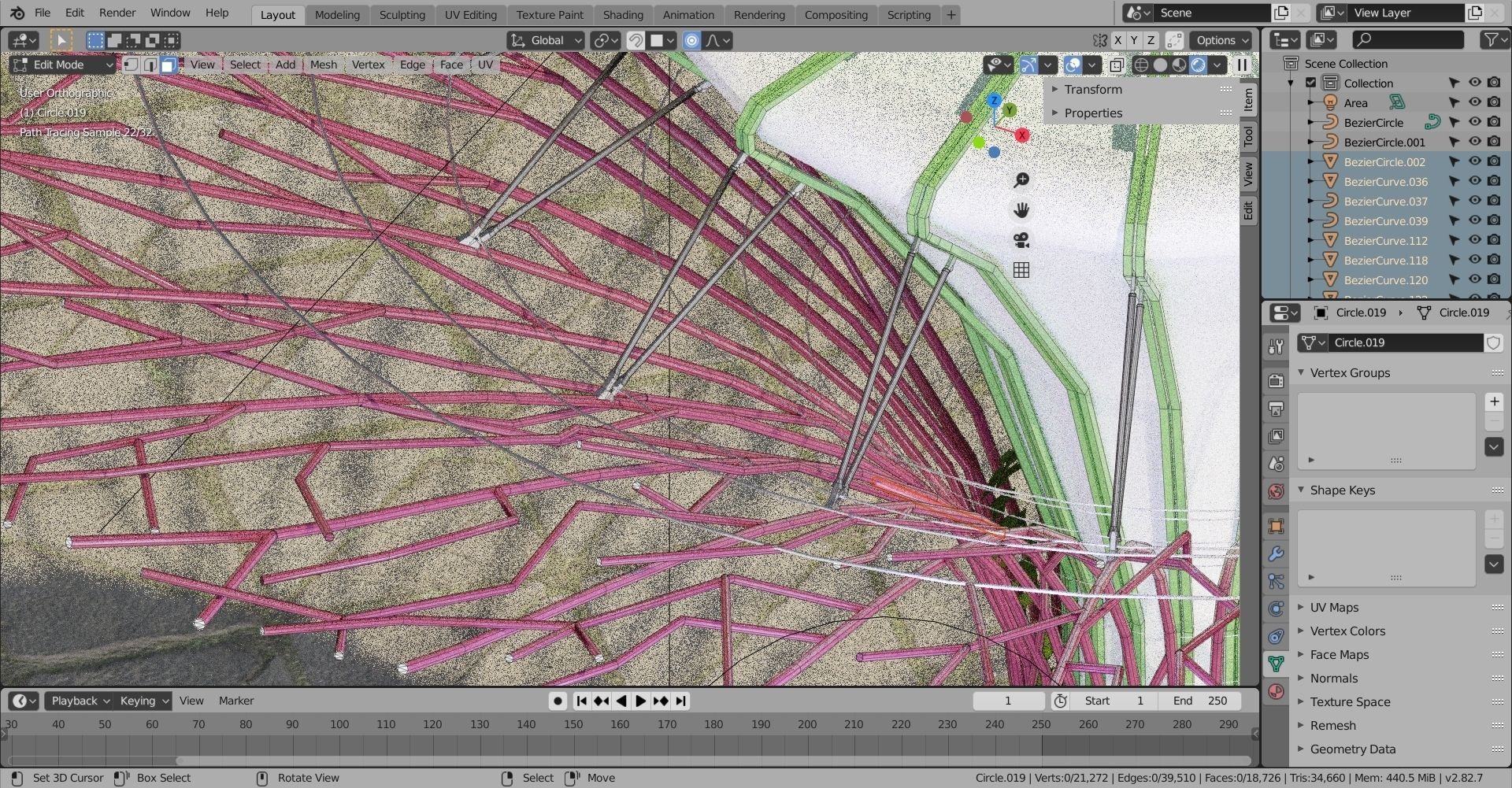Viewport: 1512px width, 788px height.
Task: Open the Particles properties tab
Action: click(1276, 582)
